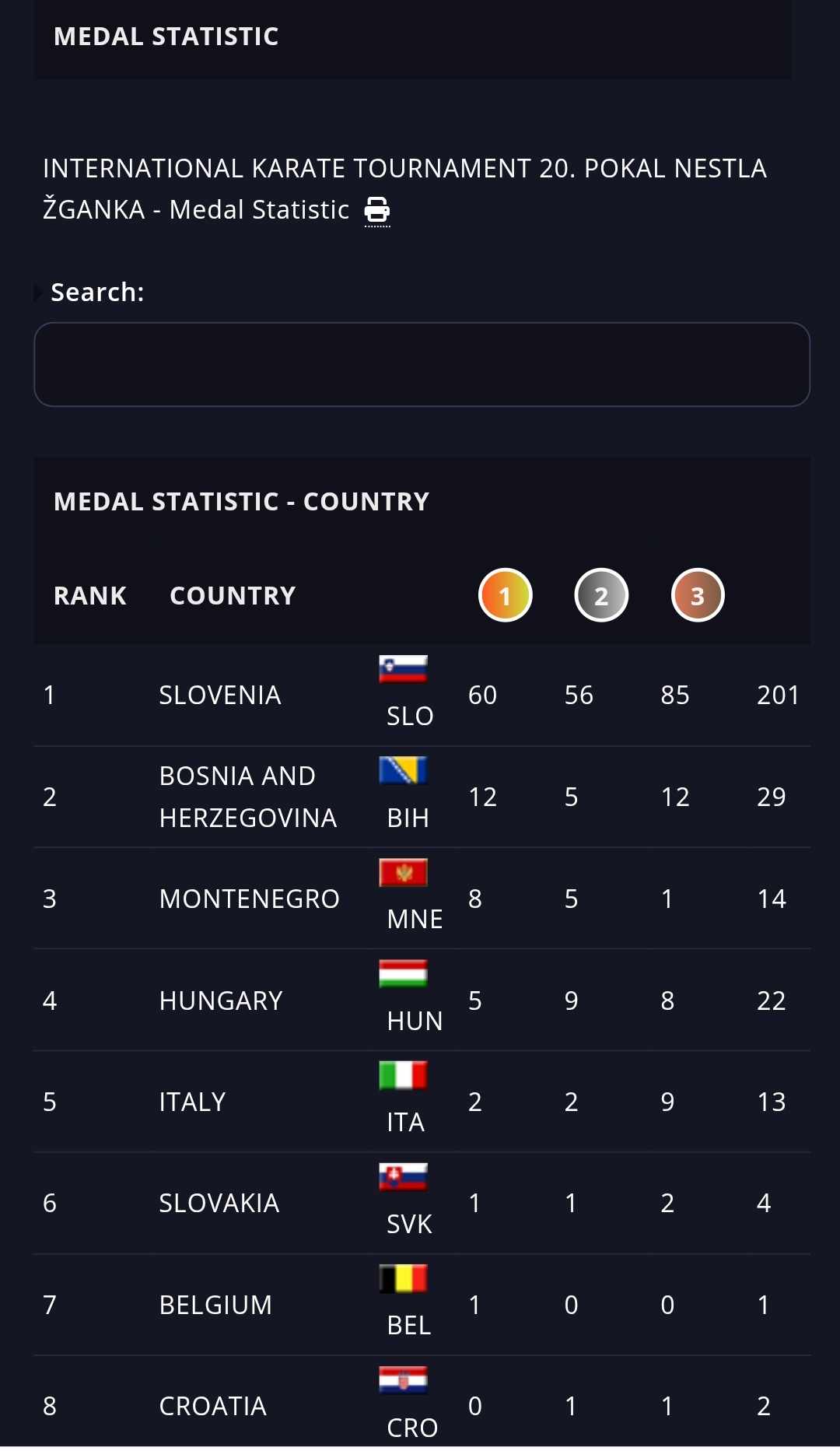The height and width of the screenshot is (1451, 840).
Task: Click the Croatia flag icon
Action: click(403, 1379)
